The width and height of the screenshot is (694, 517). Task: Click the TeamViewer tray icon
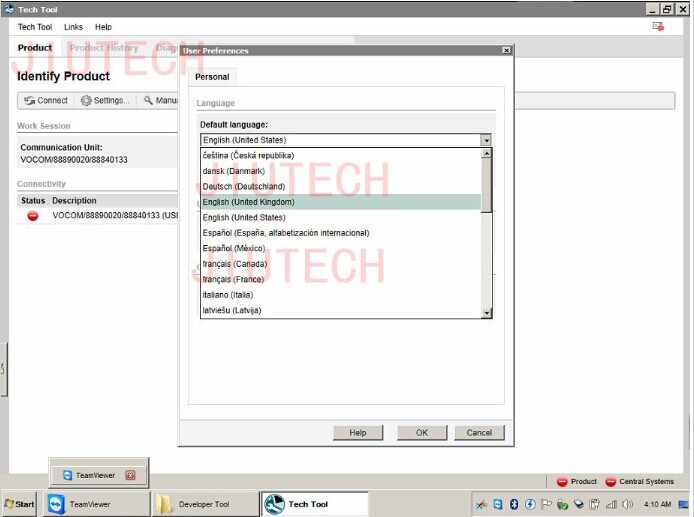[x=498, y=504]
